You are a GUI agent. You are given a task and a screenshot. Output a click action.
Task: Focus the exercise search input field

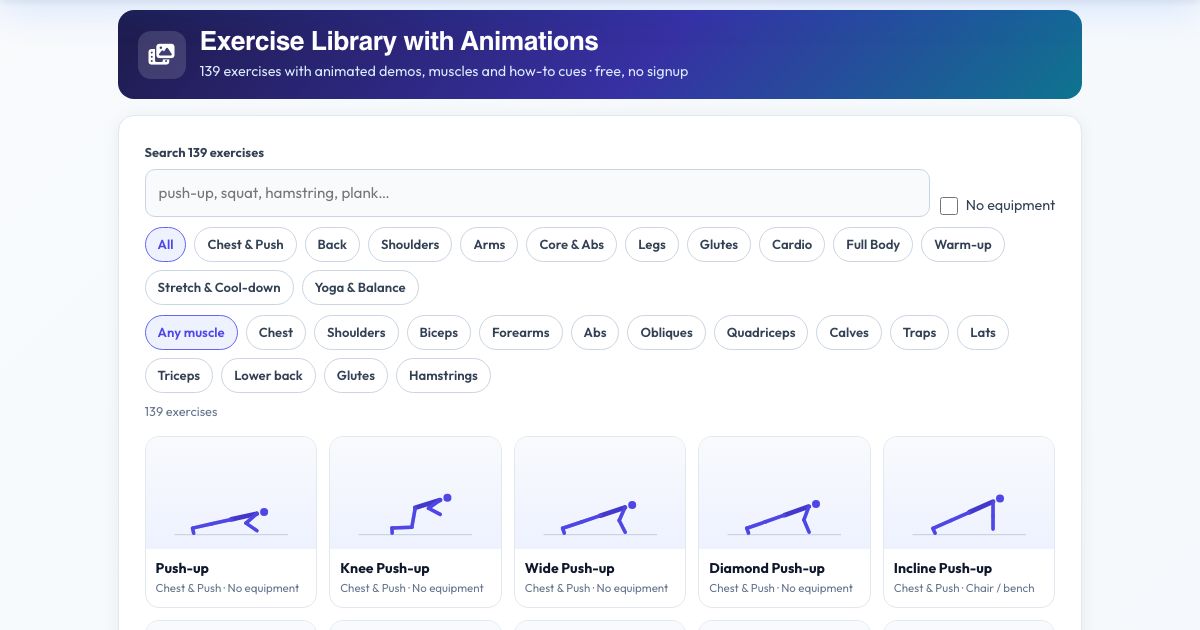[537, 193]
